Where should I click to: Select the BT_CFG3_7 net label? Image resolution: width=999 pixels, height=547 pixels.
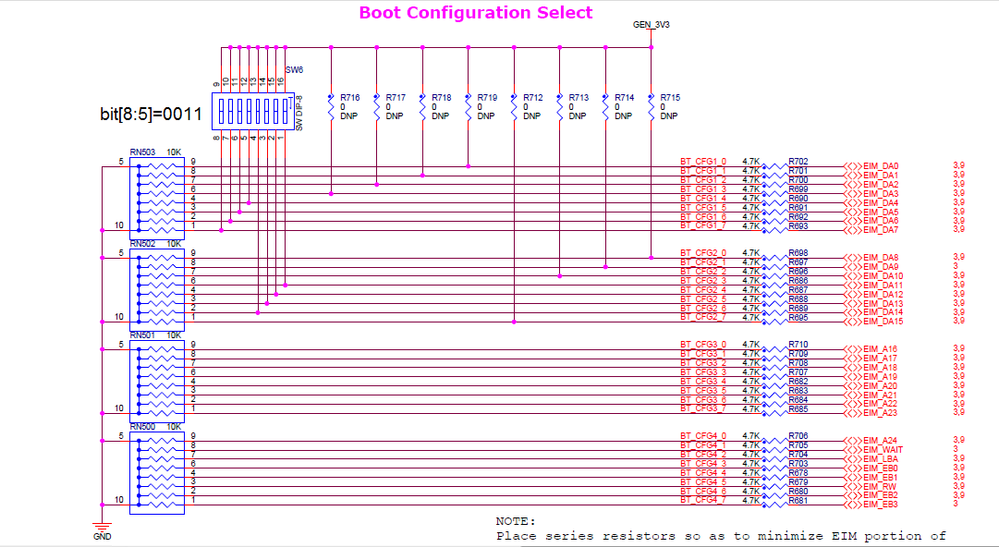click(x=703, y=409)
